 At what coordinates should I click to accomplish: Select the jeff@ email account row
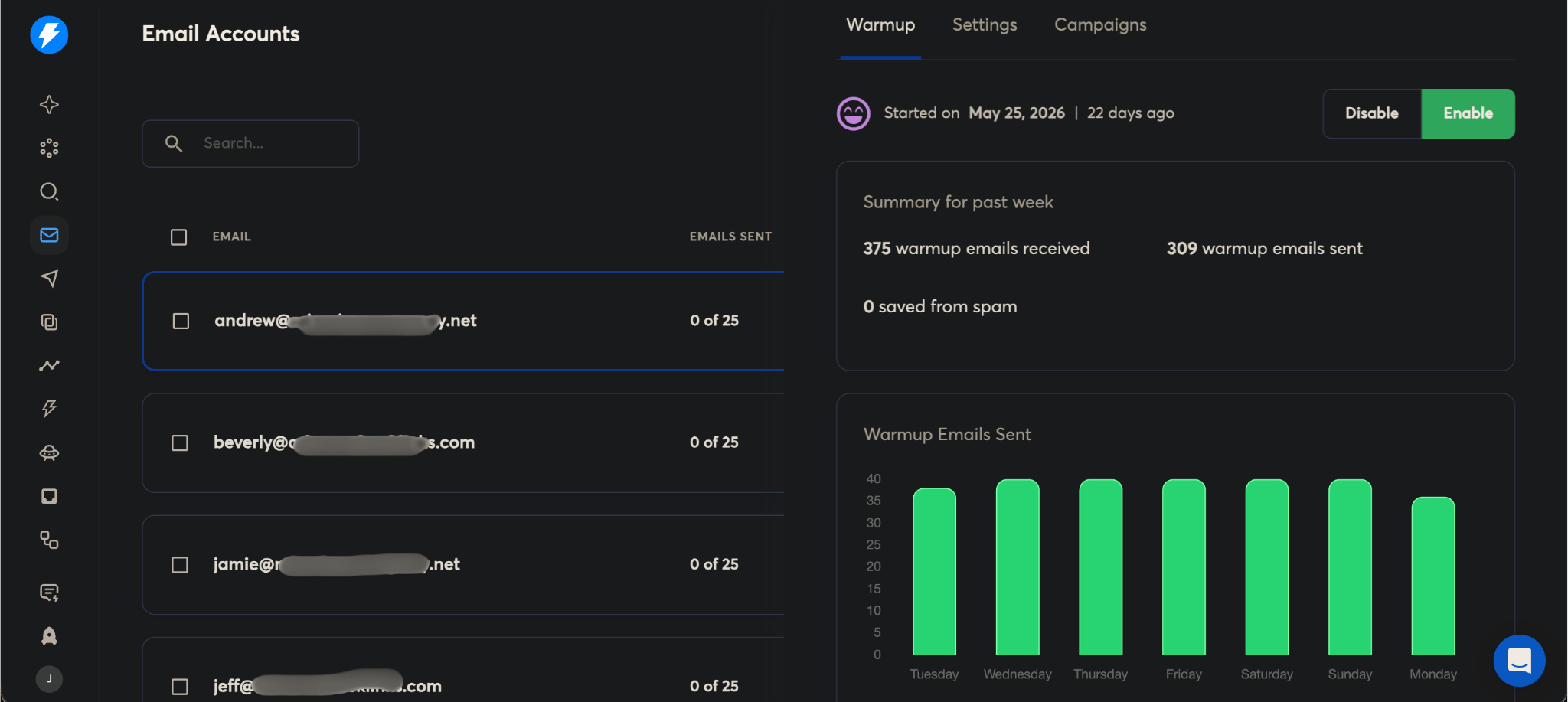[463, 670]
